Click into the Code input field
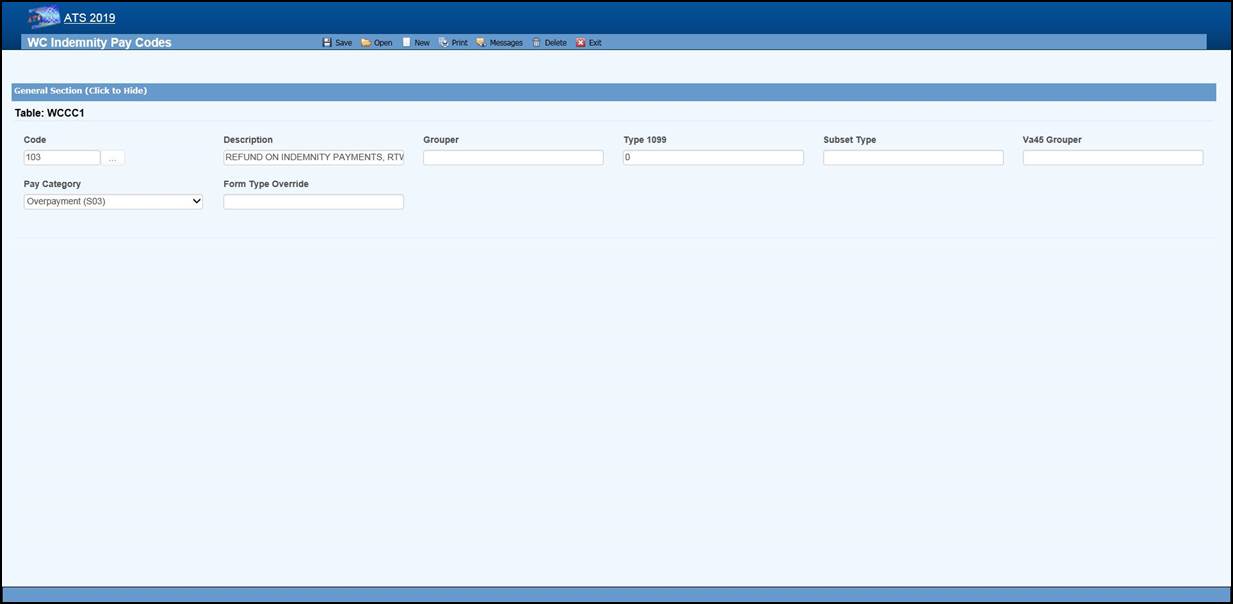 (x=62, y=158)
